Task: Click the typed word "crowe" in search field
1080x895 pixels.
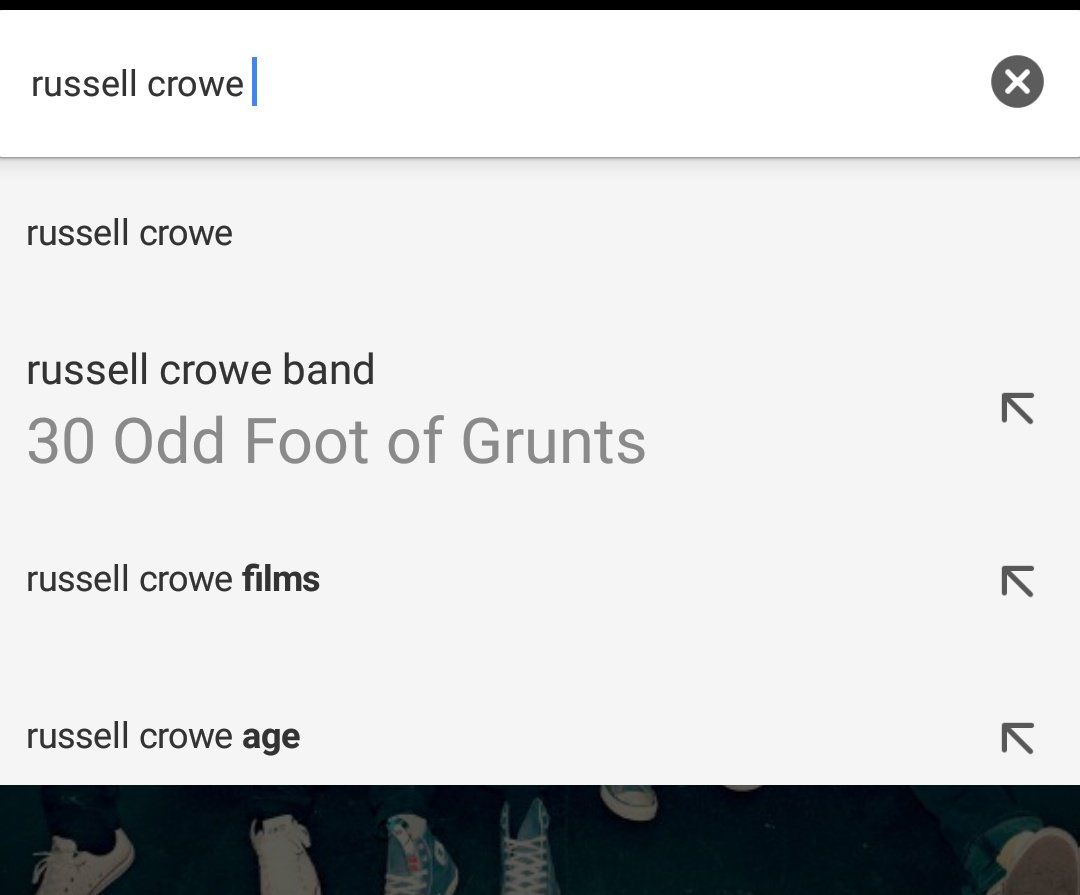Action: pos(195,84)
